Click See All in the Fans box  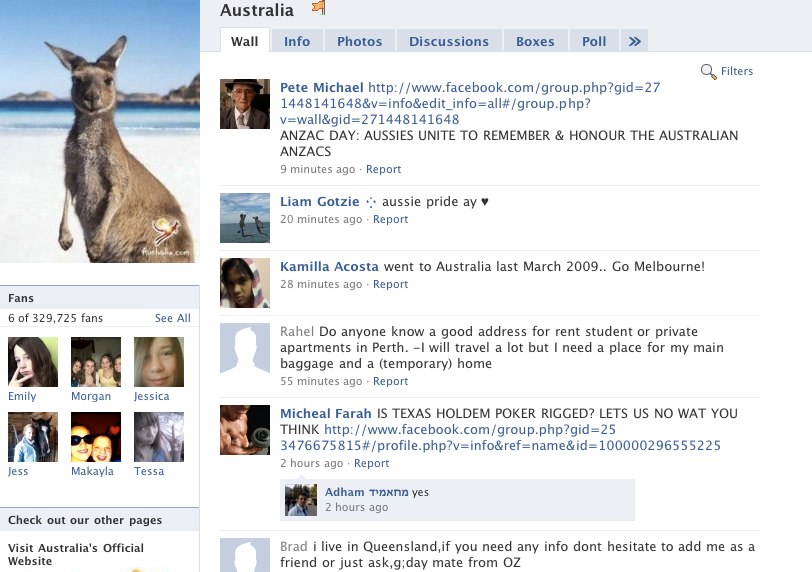[172, 318]
